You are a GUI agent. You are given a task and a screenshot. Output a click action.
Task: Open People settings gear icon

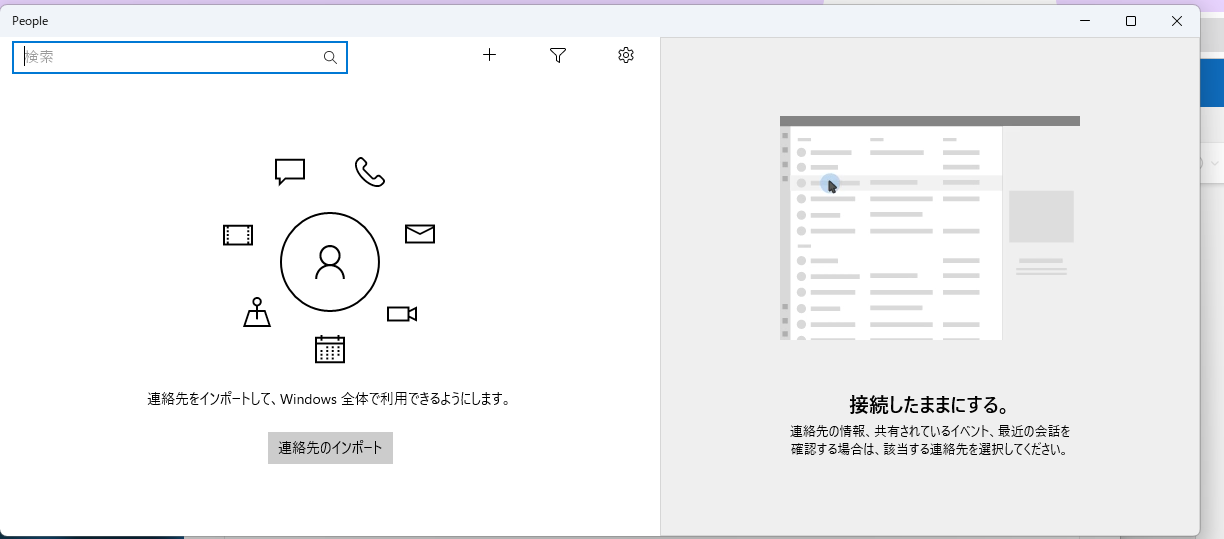pos(626,55)
